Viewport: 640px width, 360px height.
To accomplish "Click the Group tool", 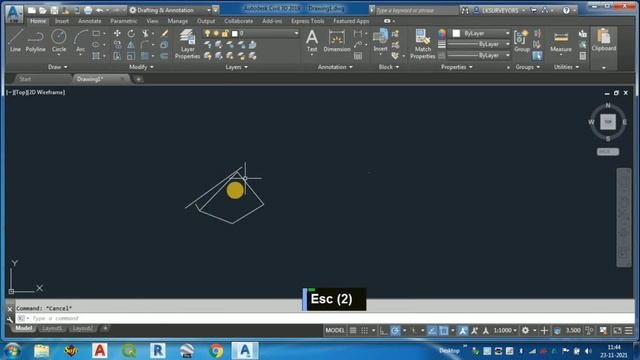I will coord(522,41).
